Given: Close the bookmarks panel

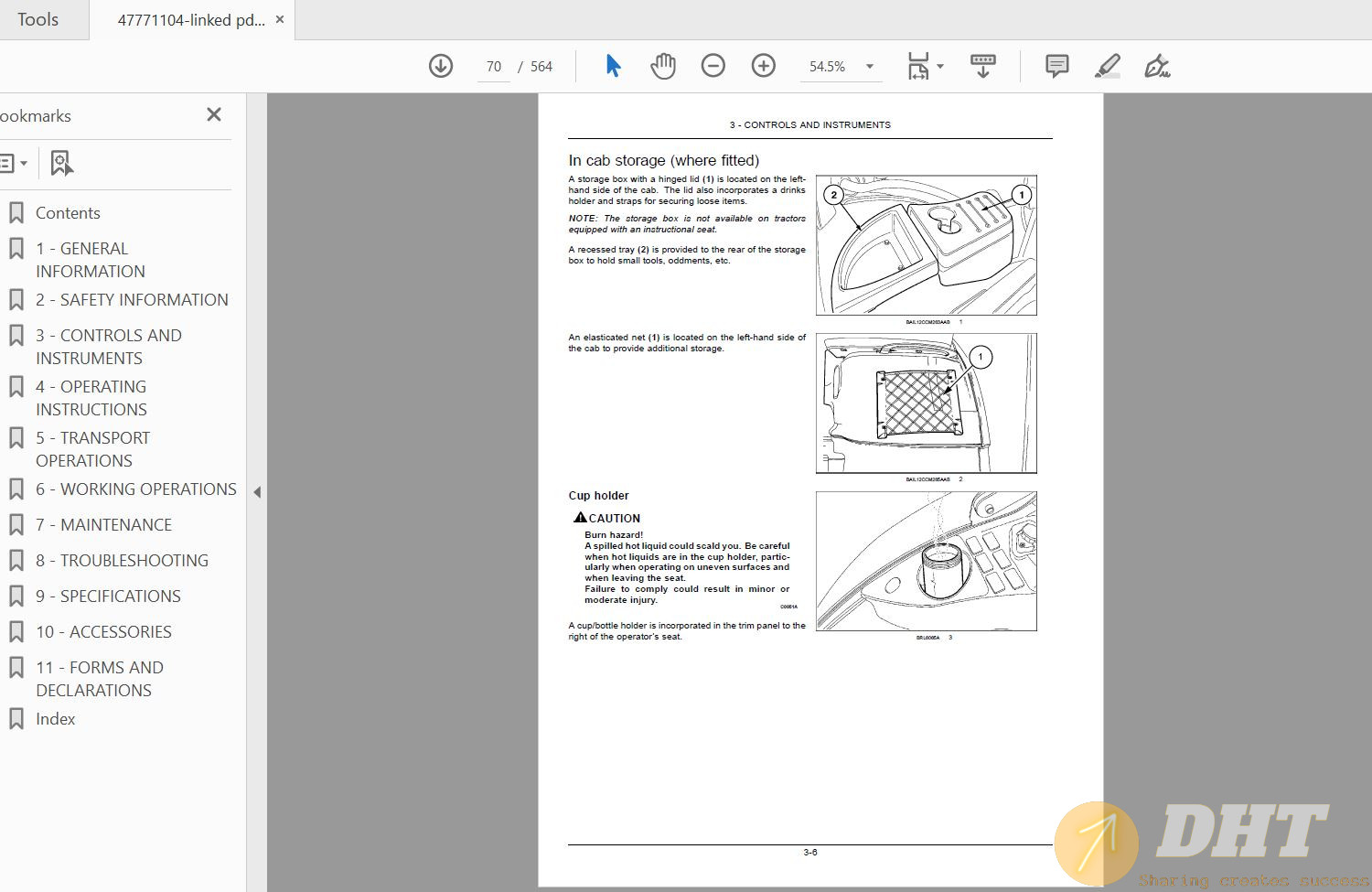Looking at the screenshot, I should 214,114.
